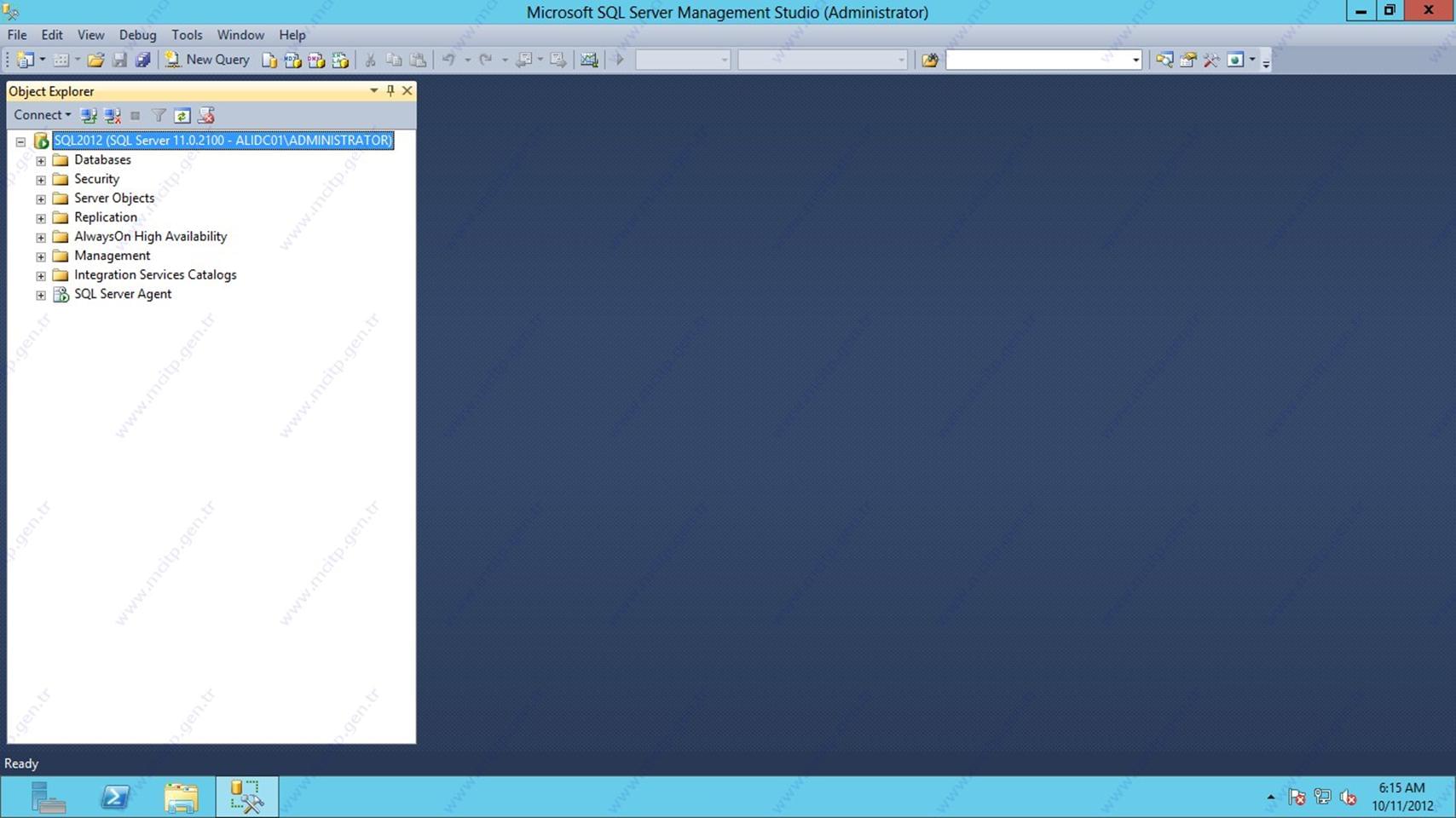Open File Explorer from taskbar

181,797
